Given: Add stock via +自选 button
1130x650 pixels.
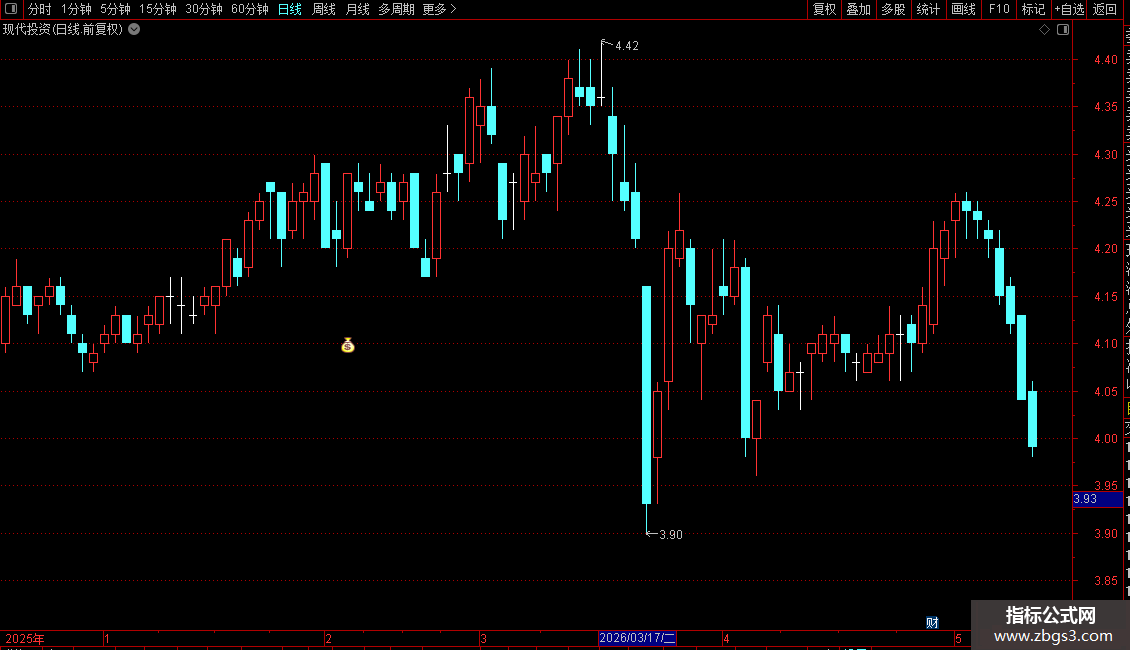Looking at the screenshot, I should point(1069,9).
